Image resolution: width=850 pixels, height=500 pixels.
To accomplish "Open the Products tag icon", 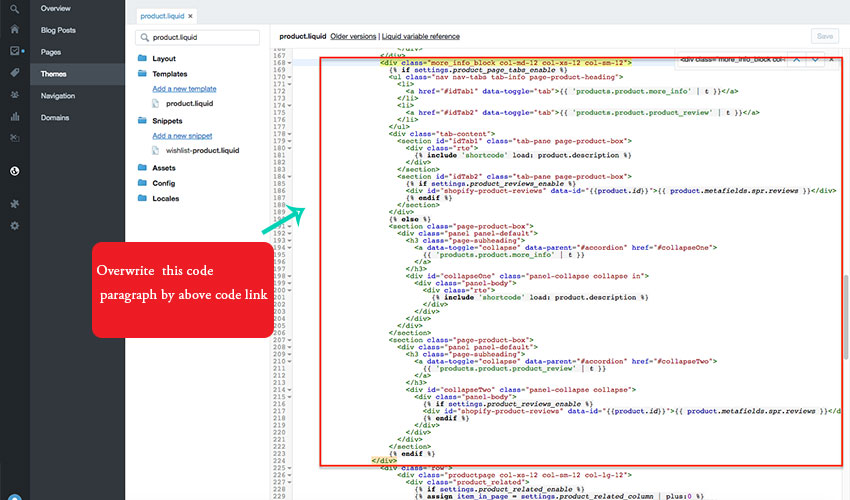I will coord(14,73).
